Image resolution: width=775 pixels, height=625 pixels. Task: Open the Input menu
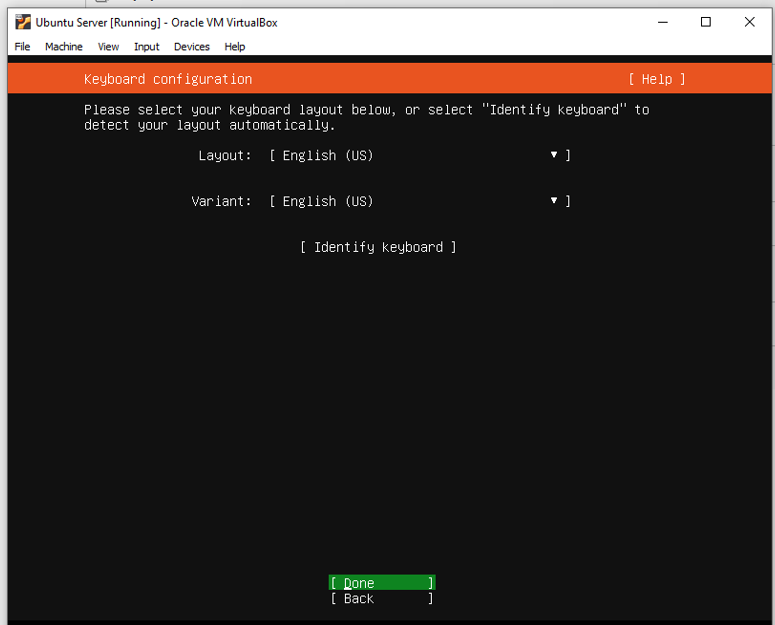(x=147, y=47)
